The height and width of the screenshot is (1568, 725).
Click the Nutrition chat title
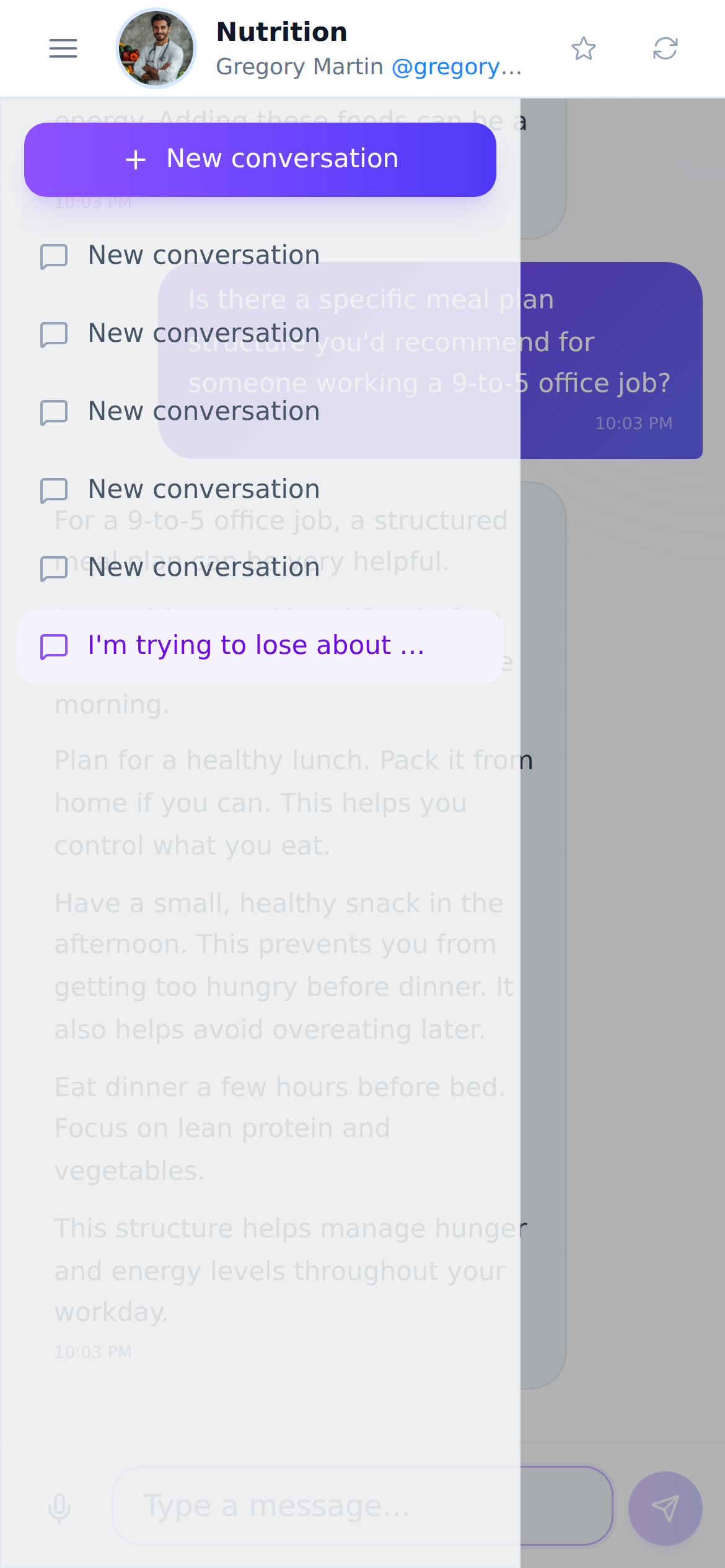tap(282, 32)
